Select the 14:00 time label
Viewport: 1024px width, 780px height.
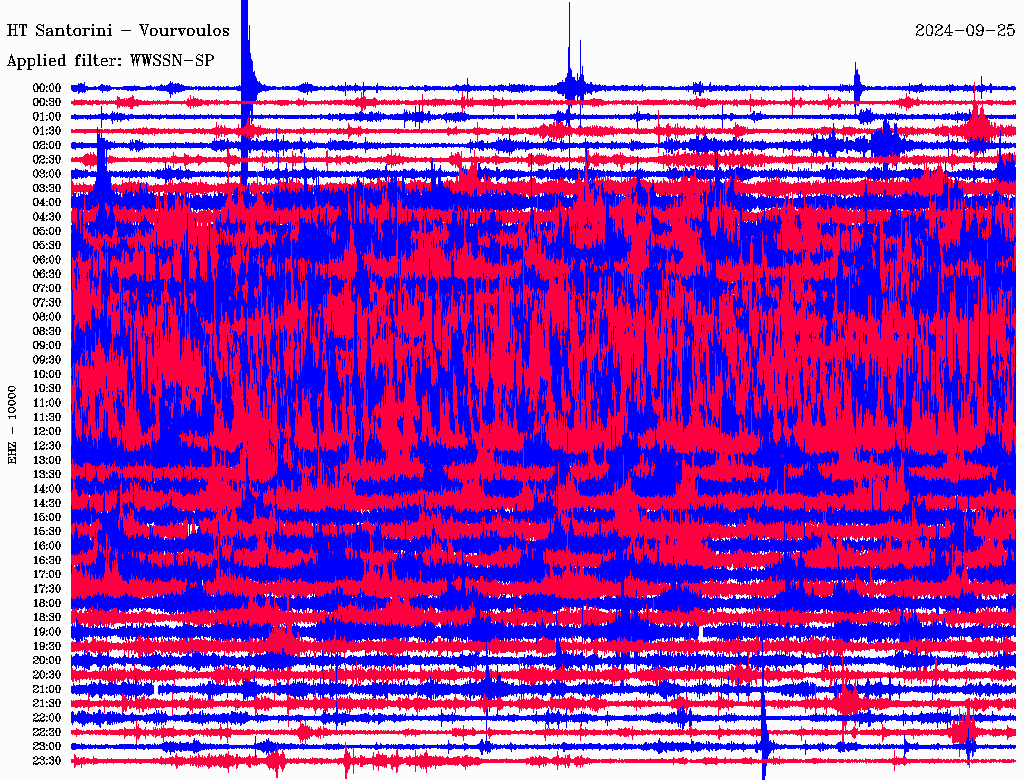pos(47,489)
